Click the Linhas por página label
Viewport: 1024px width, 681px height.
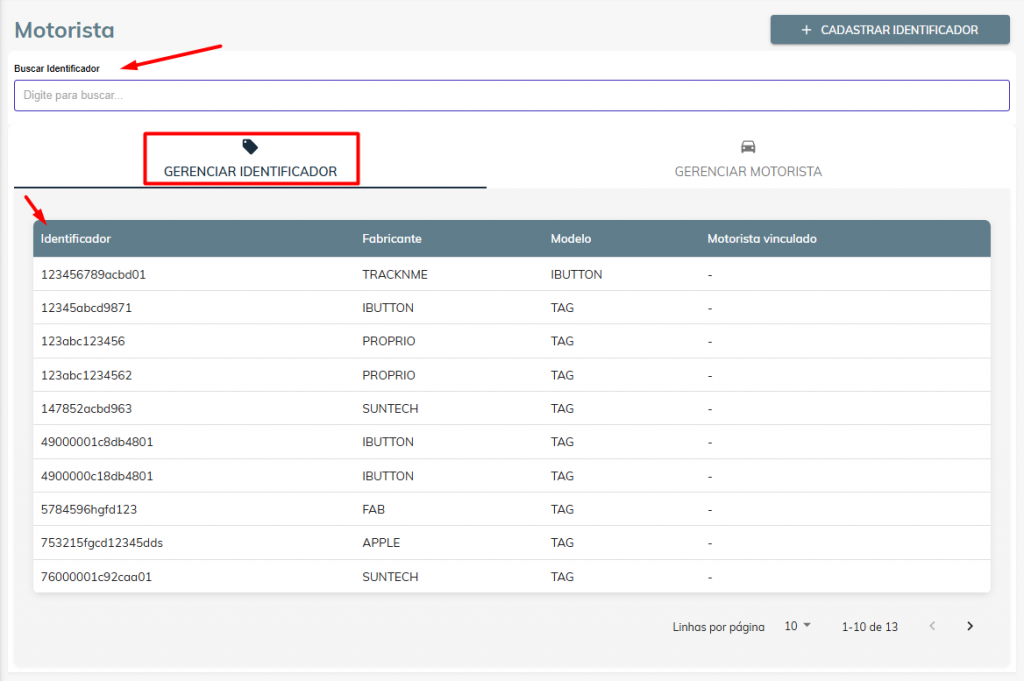(718, 627)
